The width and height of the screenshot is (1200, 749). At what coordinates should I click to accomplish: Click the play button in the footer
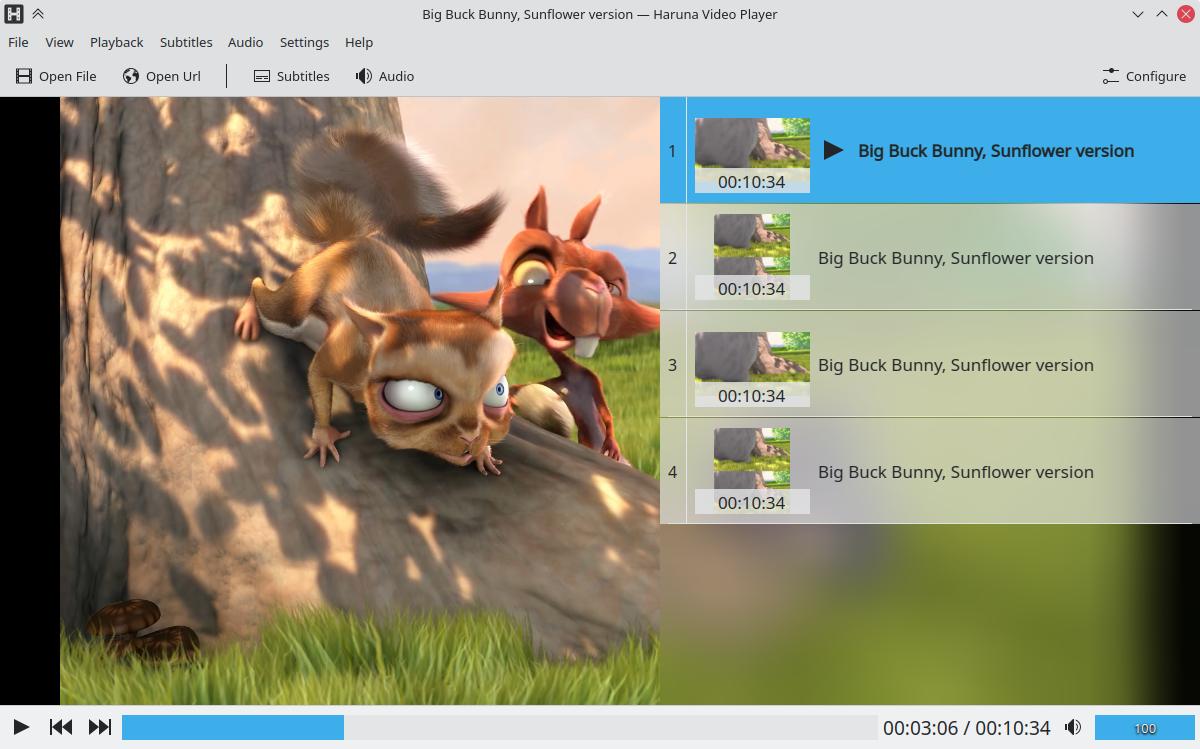(21, 727)
